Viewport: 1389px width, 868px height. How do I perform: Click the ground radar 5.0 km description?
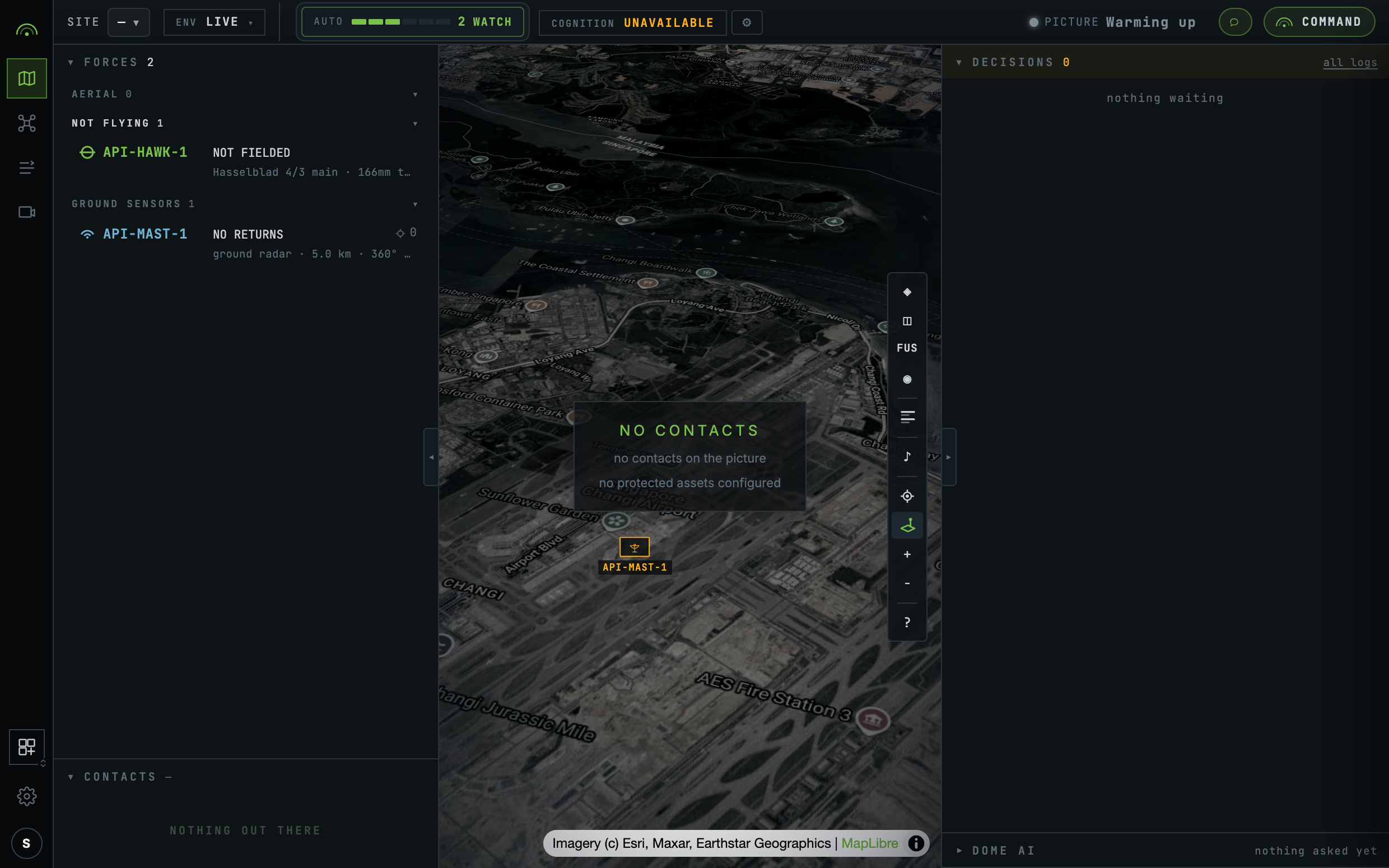tap(311, 254)
